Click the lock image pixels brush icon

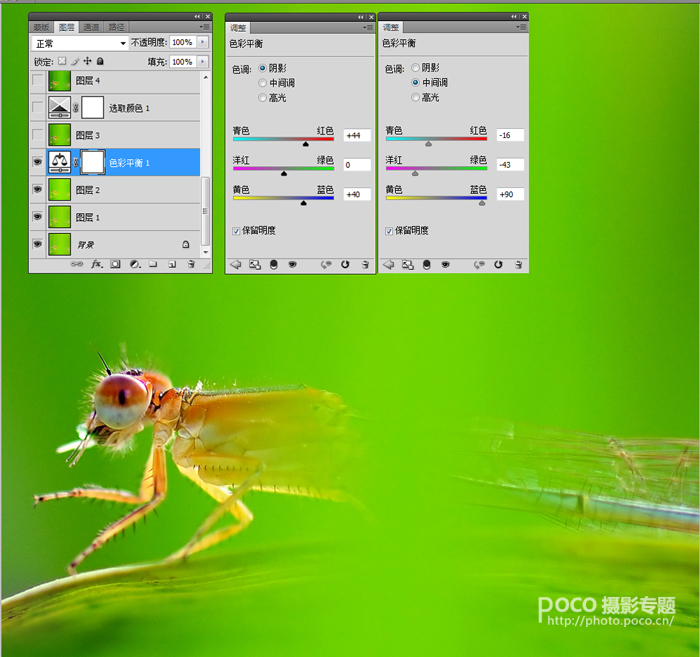[x=75, y=61]
